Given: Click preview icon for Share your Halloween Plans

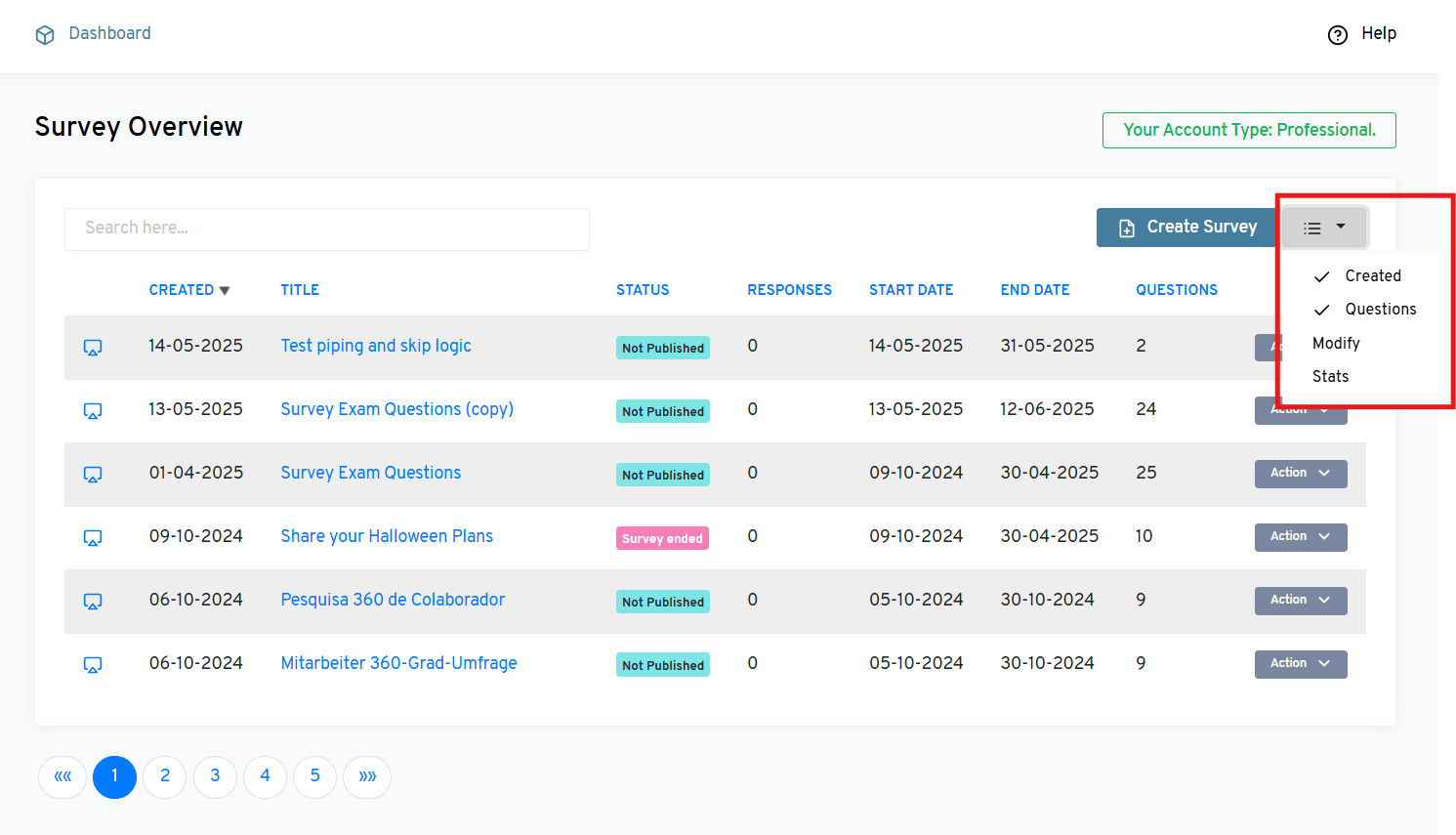Looking at the screenshot, I should pos(93,538).
